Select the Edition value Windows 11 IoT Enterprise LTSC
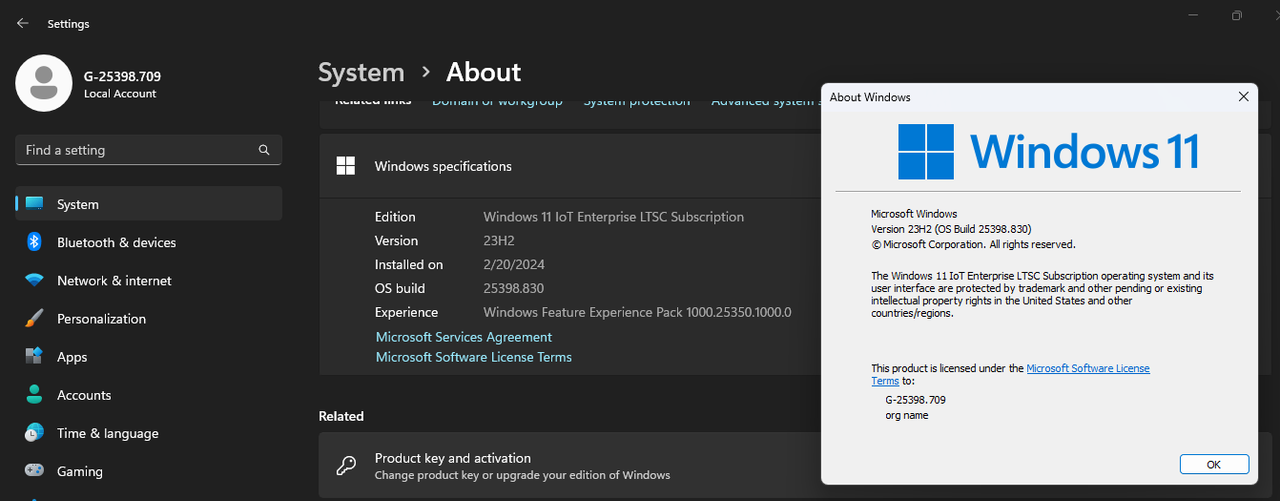 click(x=613, y=216)
